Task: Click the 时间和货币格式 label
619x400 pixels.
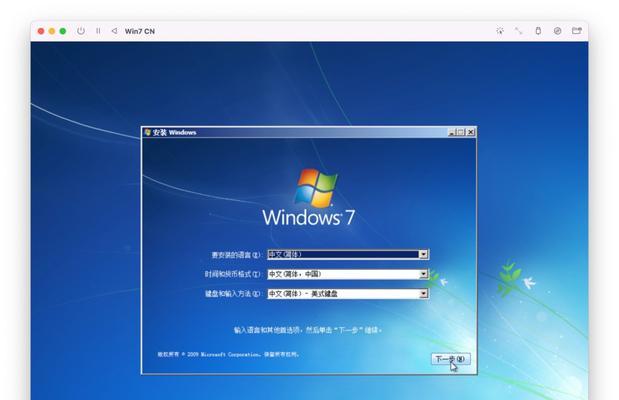Action: (x=233, y=274)
